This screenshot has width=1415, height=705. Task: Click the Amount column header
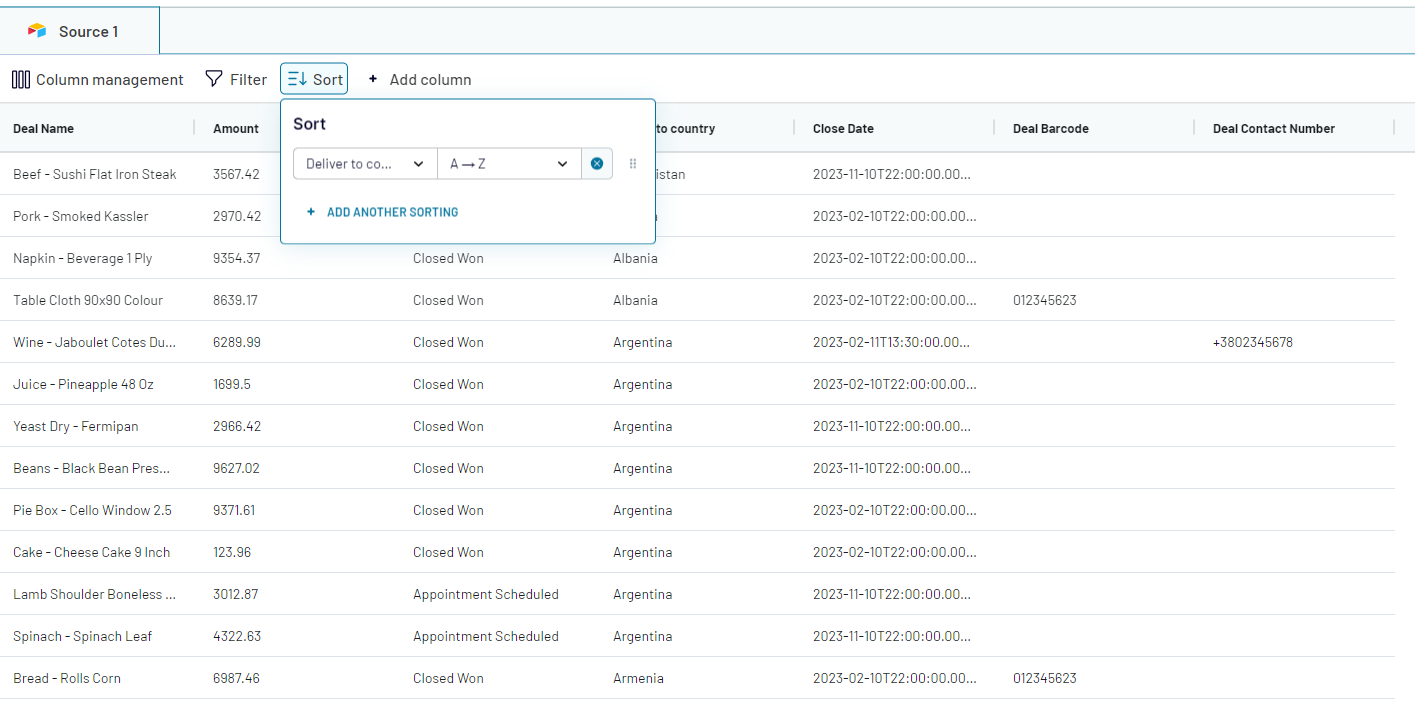point(236,128)
